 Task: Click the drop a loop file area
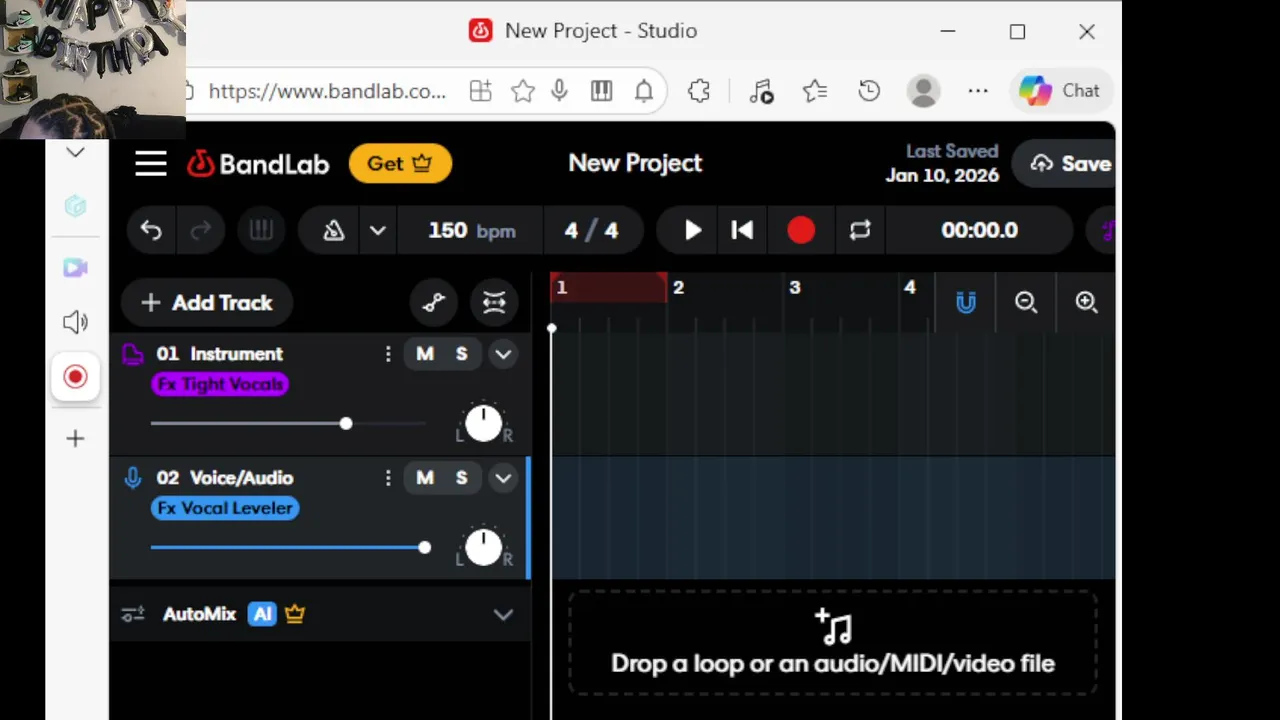click(832, 643)
